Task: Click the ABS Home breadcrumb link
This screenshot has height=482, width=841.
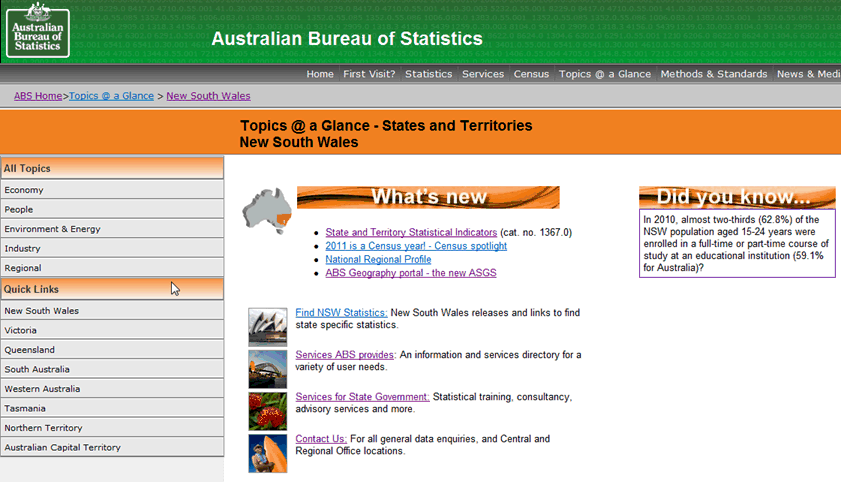Action: click(38, 96)
